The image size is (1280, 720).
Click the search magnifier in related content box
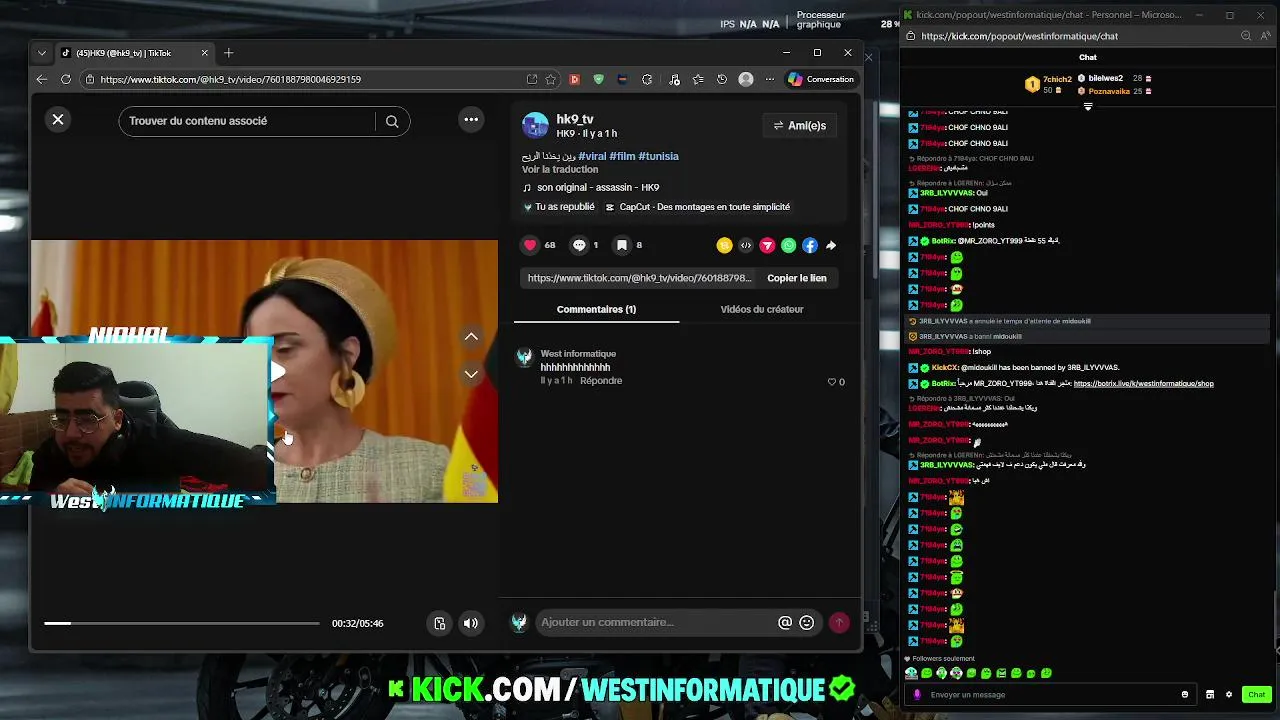pos(392,121)
